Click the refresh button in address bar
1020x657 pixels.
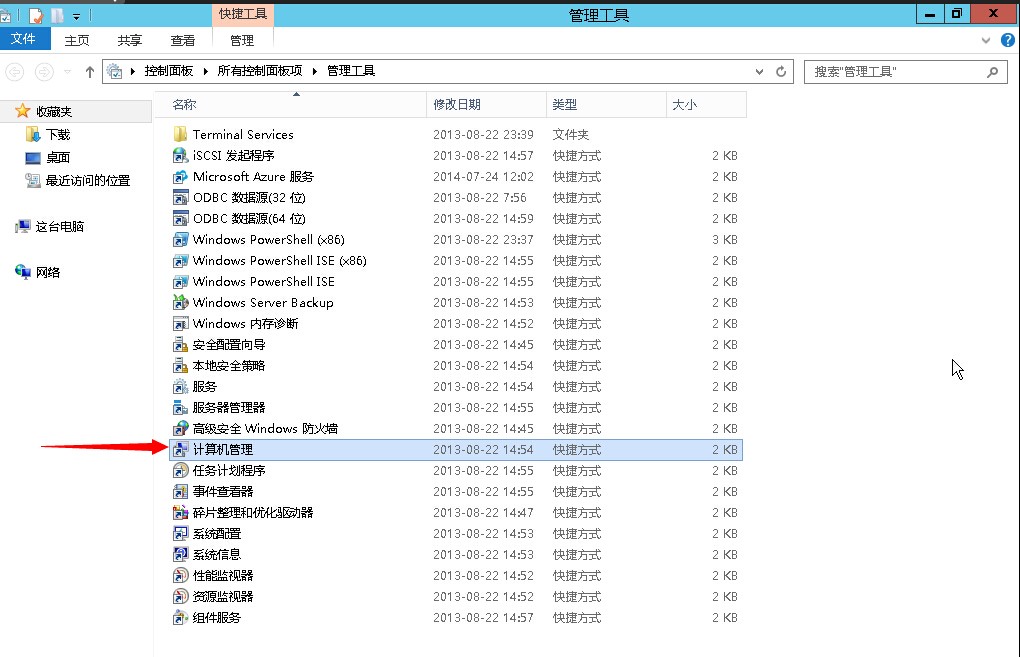(782, 72)
